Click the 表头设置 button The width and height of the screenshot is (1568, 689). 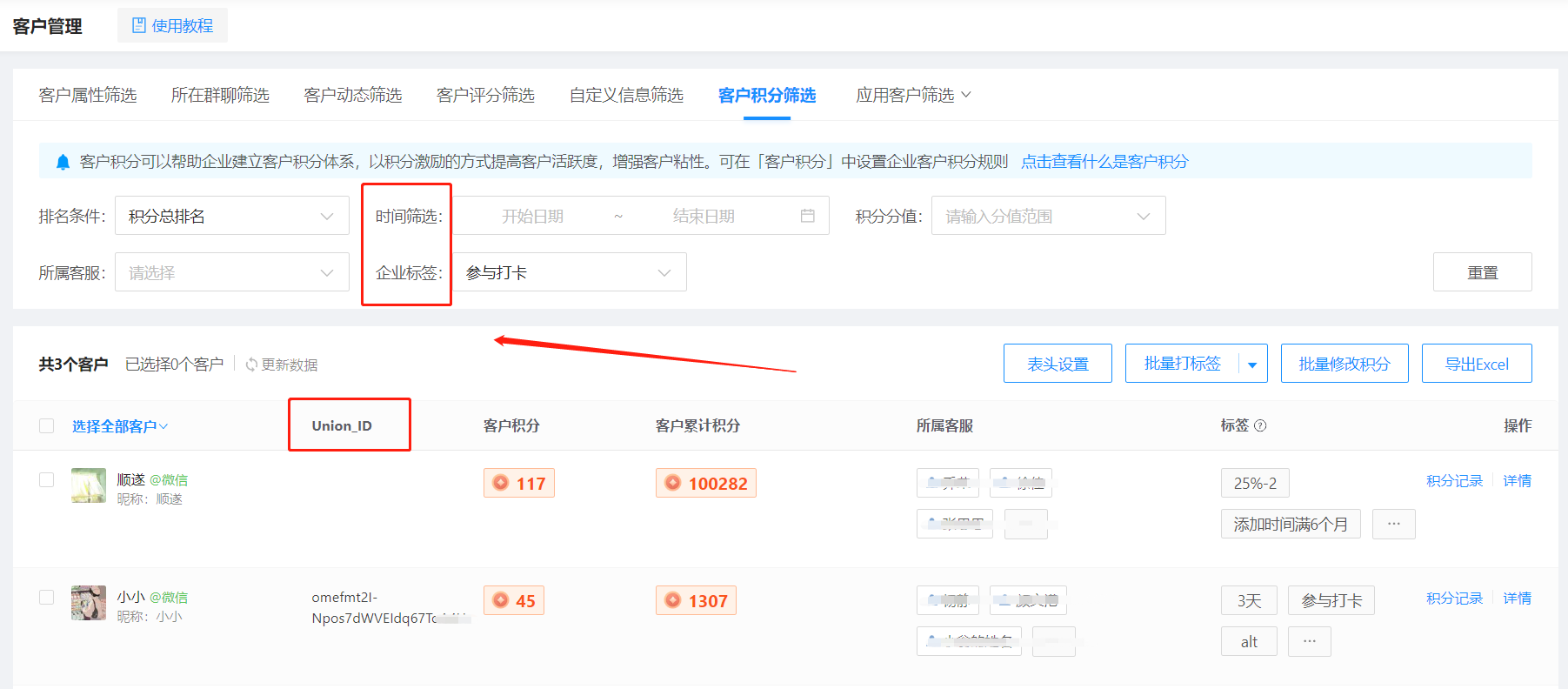coord(1058,364)
